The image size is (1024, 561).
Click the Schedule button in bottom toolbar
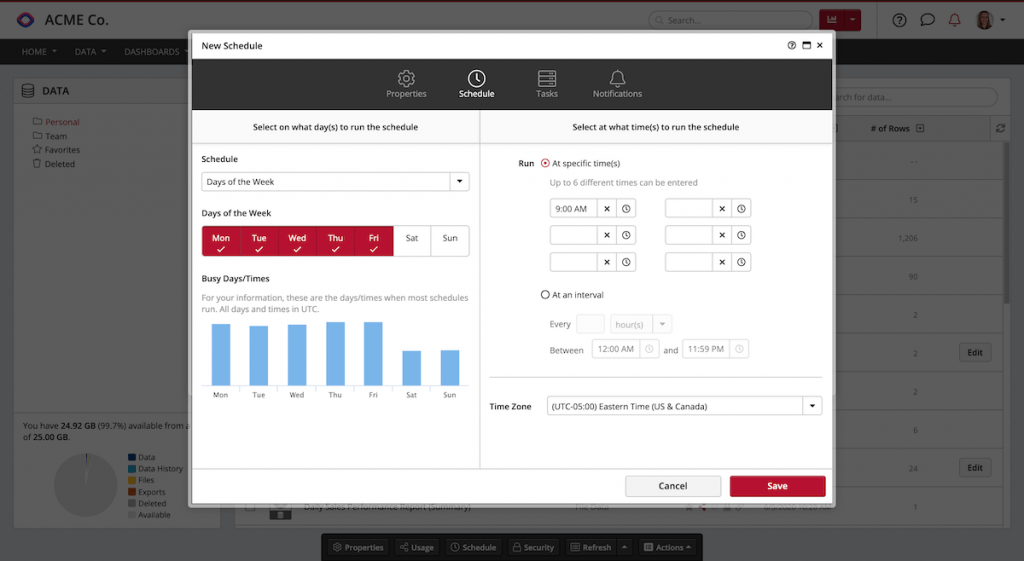click(473, 547)
